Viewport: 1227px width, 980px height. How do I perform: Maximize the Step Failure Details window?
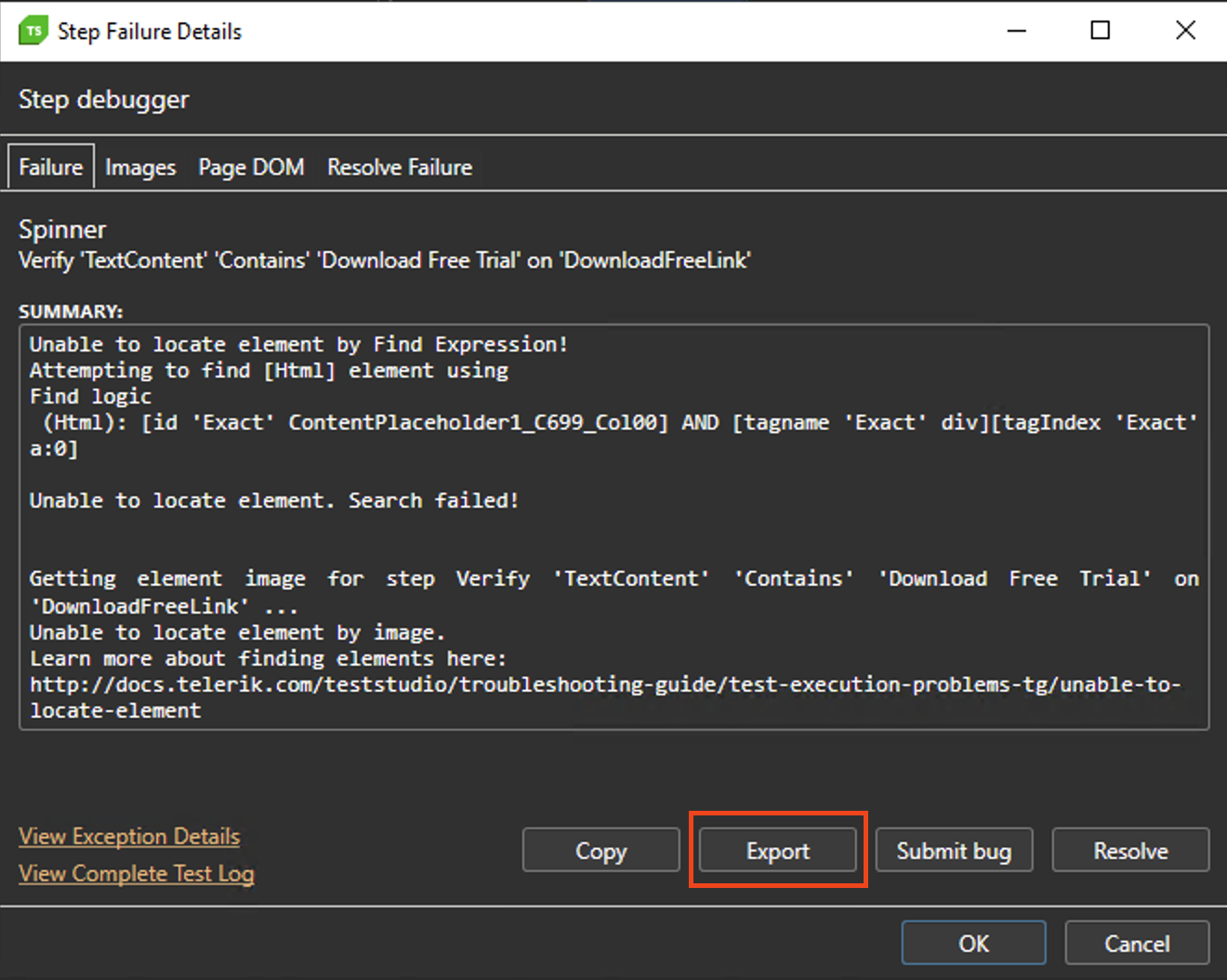coord(1100,31)
